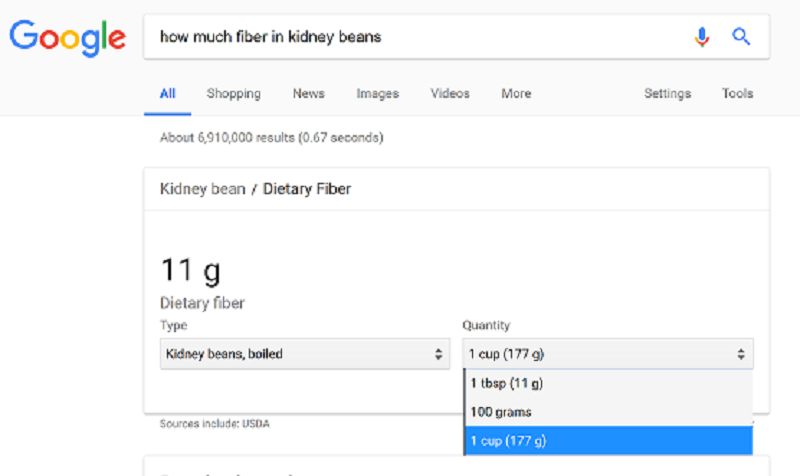
Task: Open the News tab
Action: [309, 93]
